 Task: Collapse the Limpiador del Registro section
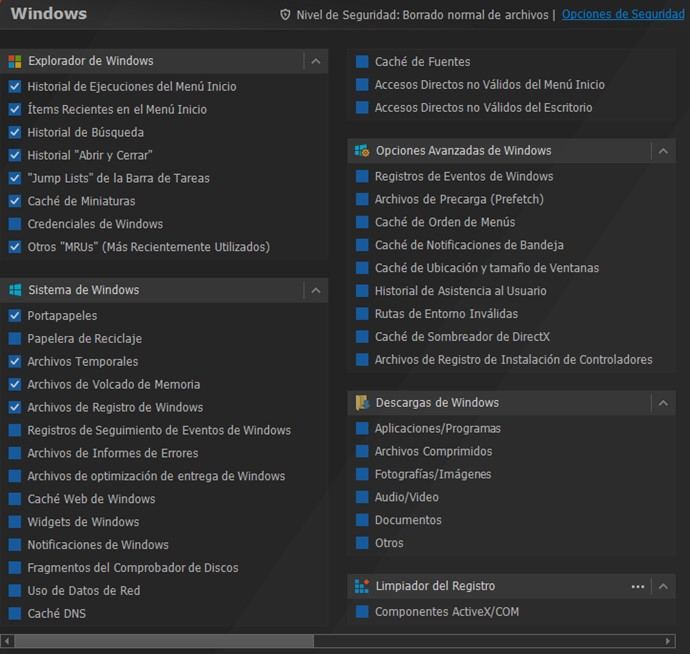pyautogui.click(x=663, y=587)
